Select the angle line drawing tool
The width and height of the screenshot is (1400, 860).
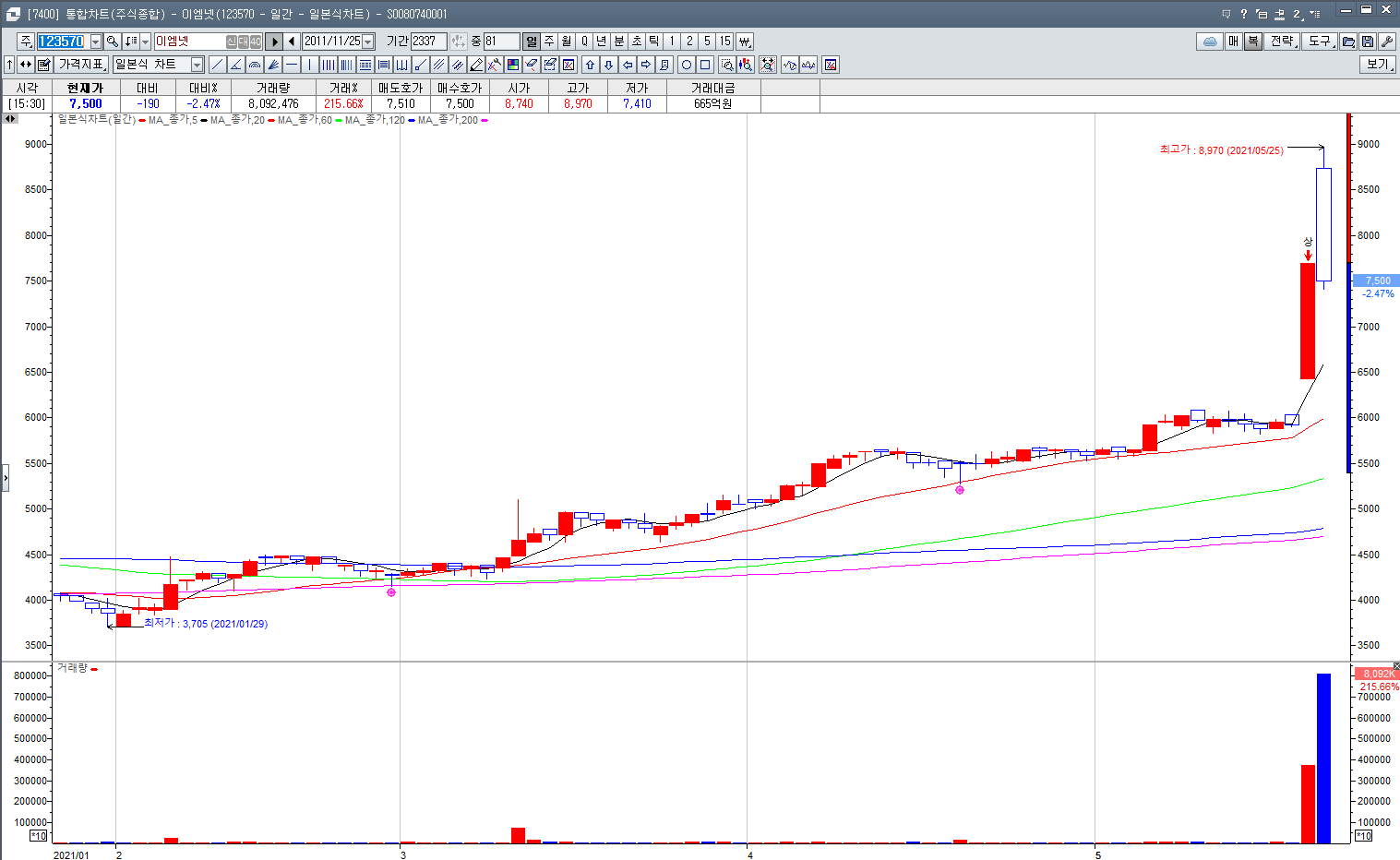tap(235, 65)
